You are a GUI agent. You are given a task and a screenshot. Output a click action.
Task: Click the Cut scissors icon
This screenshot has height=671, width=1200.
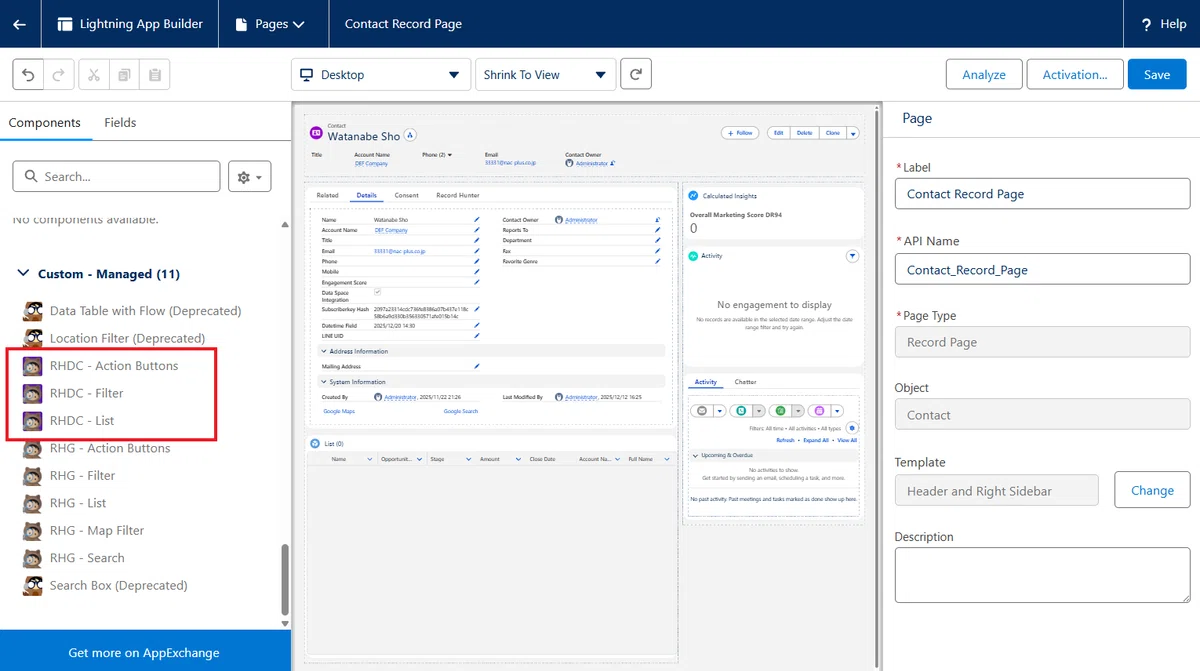click(93, 75)
